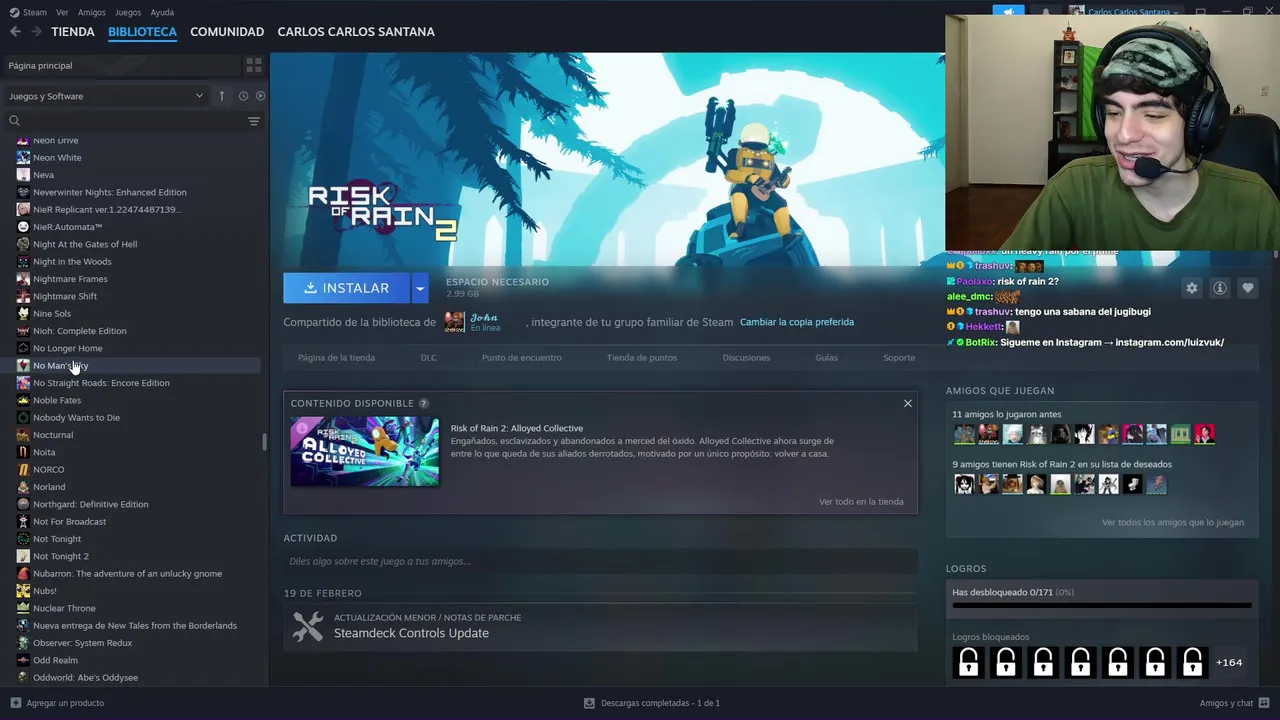Open the Amigos menu

click(x=92, y=12)
